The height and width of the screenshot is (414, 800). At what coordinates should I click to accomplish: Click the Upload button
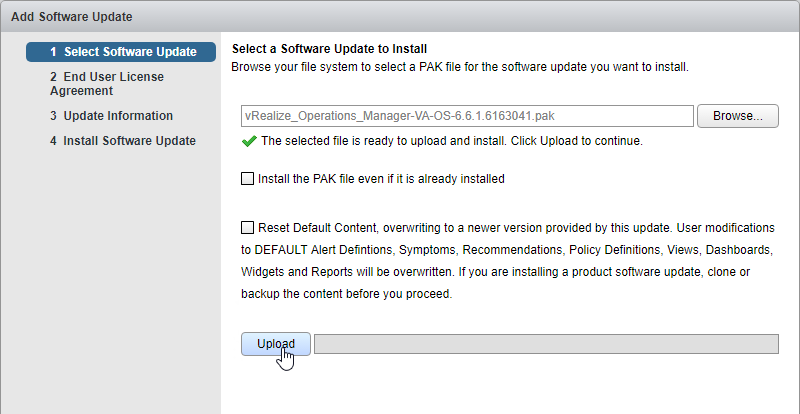click(276, 344)
